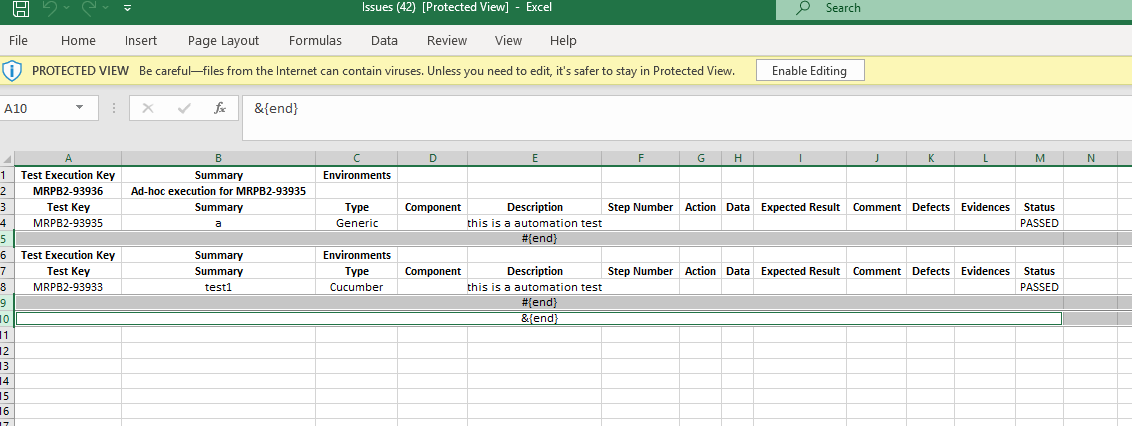Click PASSED status in row 8
Image resolution: width=1132 pixels, height=426 pixels.
tap(1039, 287)
